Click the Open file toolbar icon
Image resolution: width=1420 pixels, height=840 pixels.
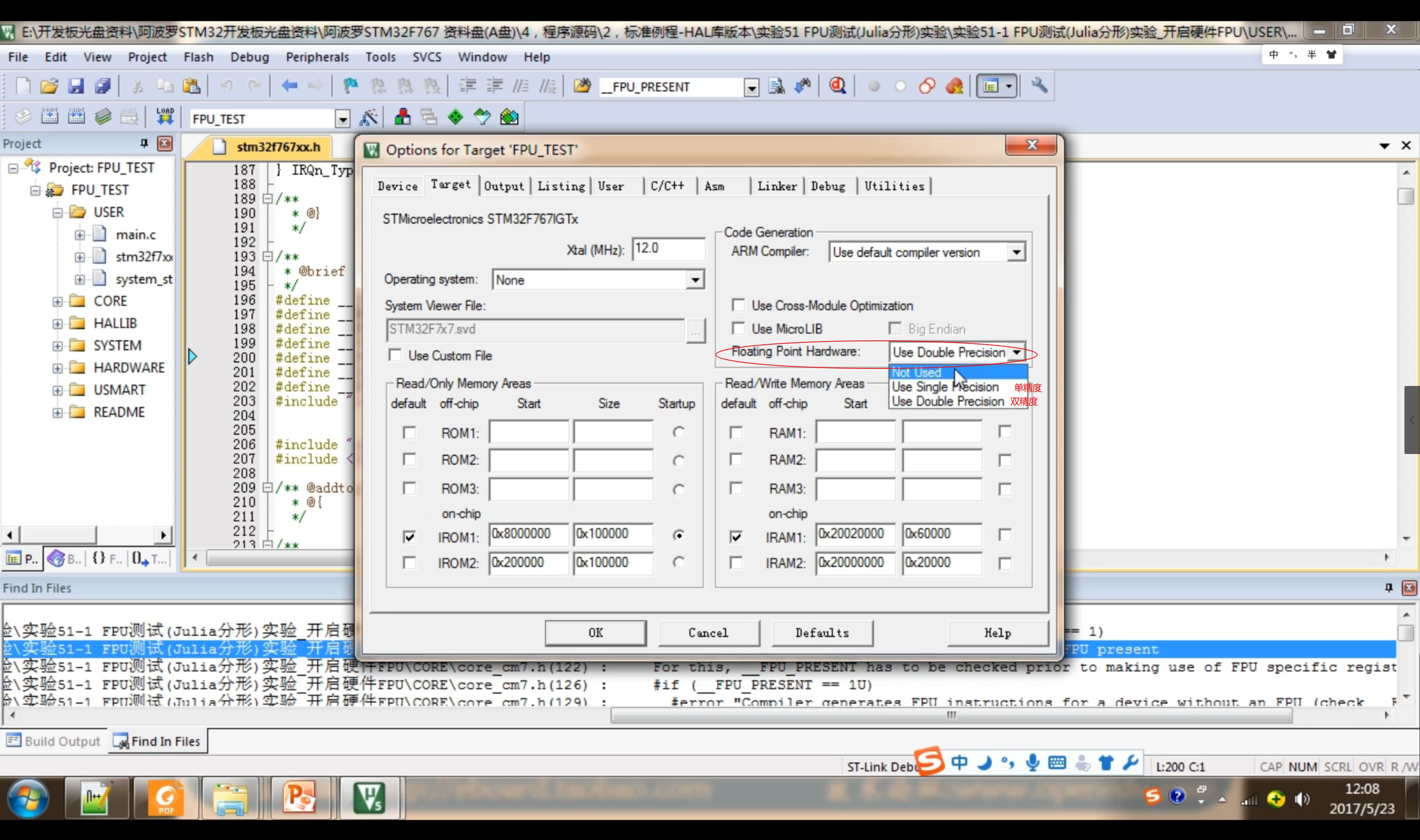point(49,86)
